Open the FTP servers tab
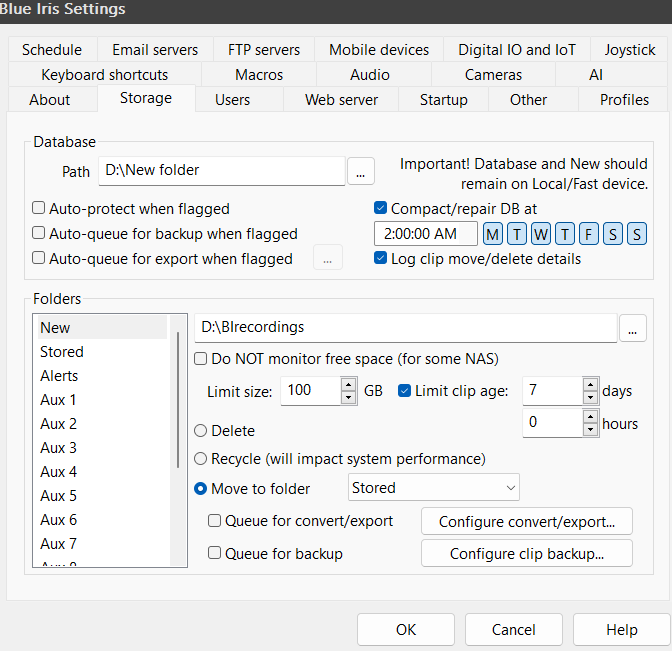Screen dimensions: 672x651 coord(264,50)
